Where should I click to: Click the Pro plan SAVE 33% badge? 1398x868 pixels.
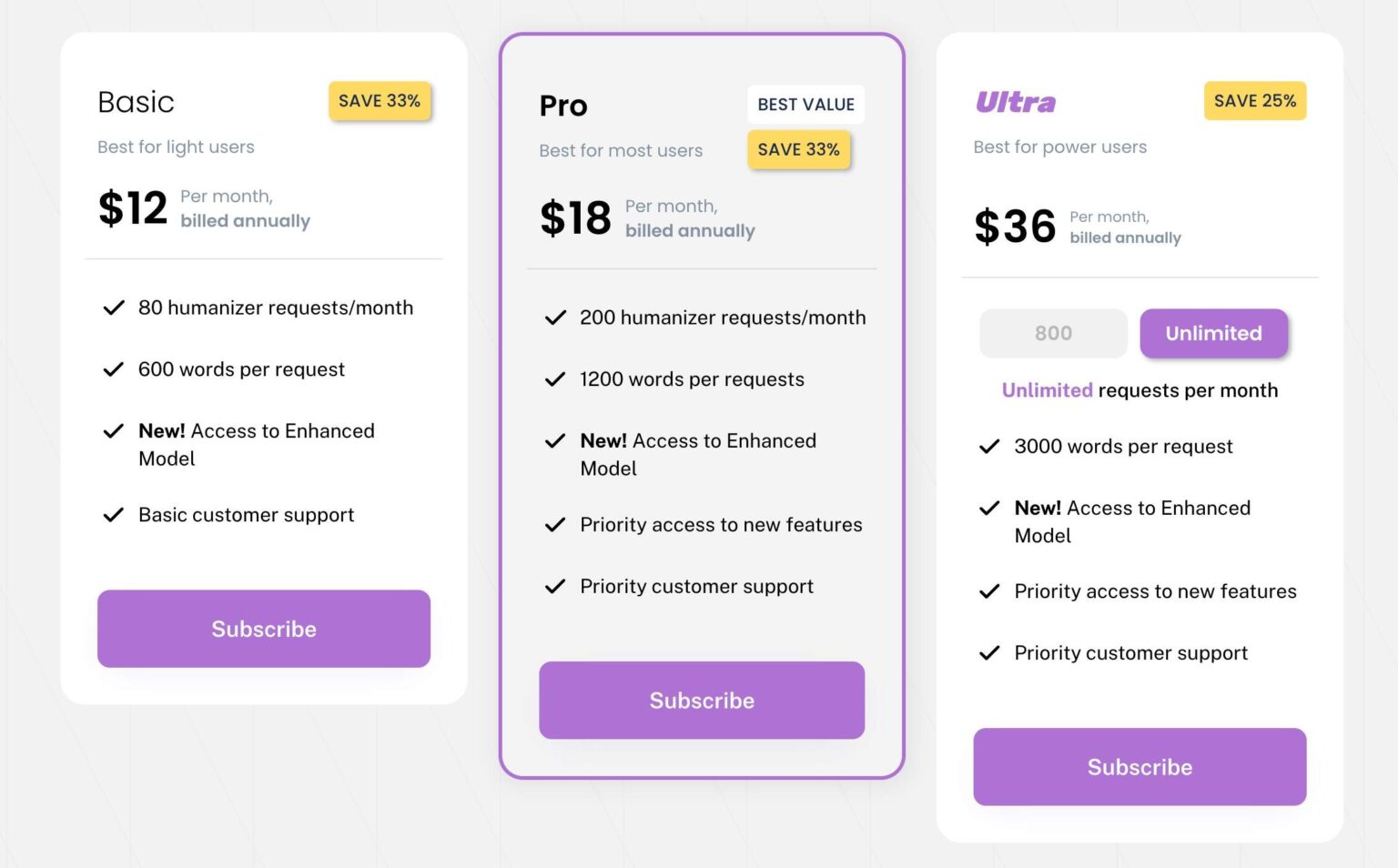(798, 149)
